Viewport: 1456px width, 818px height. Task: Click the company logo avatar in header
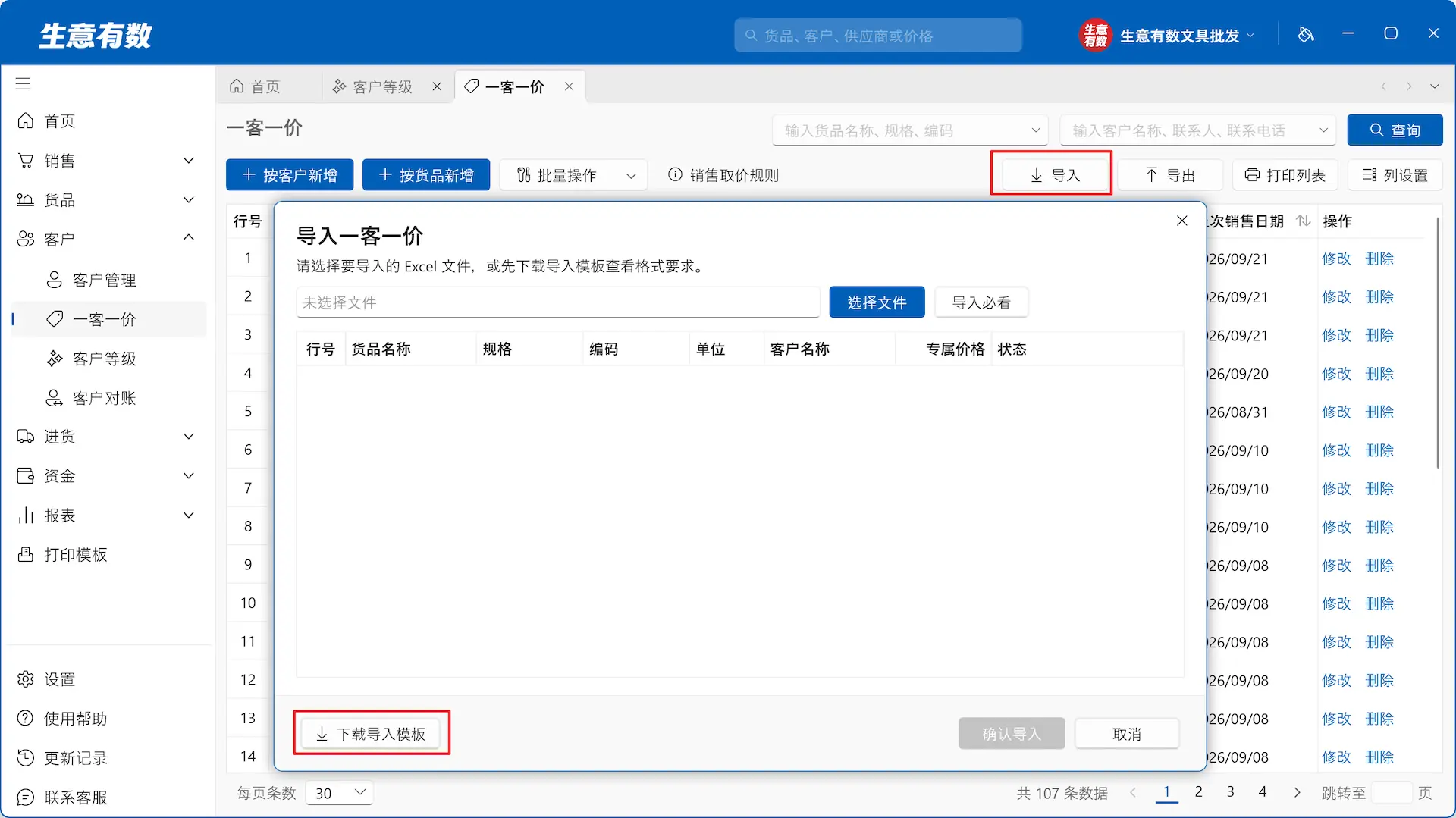click(1095, 35)
